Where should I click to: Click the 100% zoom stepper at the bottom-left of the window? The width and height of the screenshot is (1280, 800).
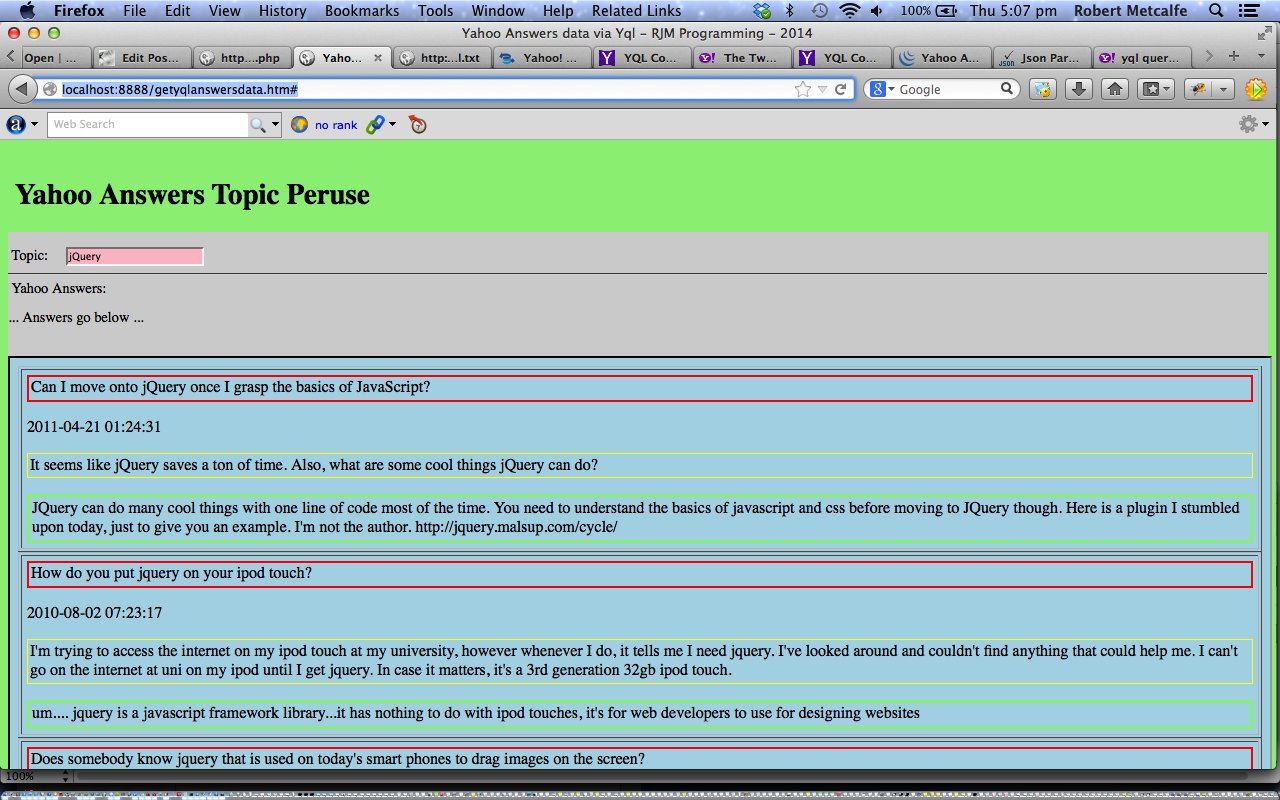[x=66, y=776]
